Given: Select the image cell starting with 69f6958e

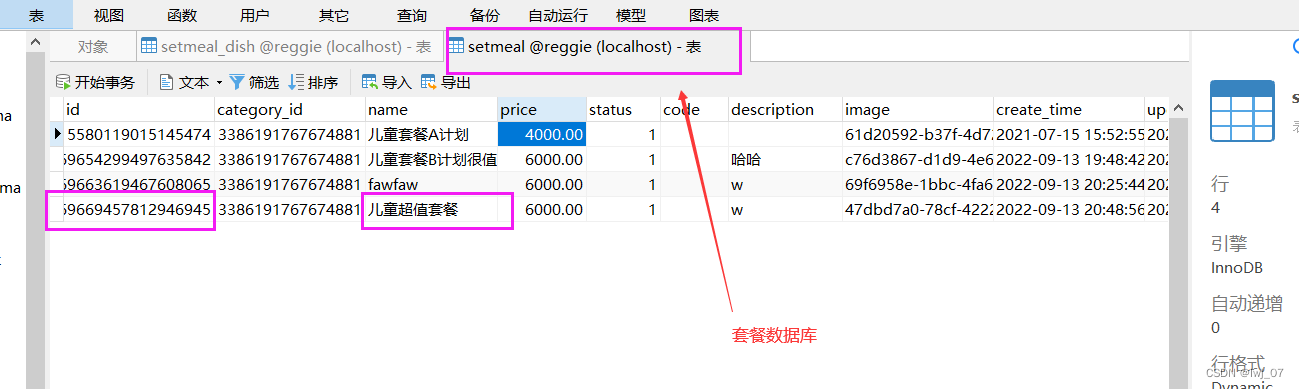Looking at the screenshot, I should click(x=917, y=184).
